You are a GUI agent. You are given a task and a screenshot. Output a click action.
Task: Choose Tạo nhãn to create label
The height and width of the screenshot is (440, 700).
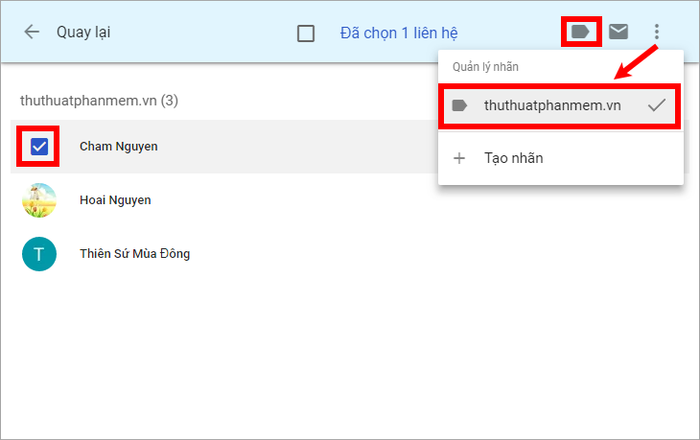pyautogui.click(x=561, y=158)
